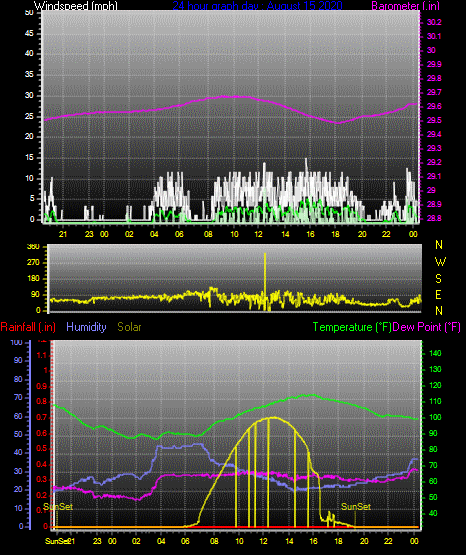Click '60' on the blue humidity axis
Screen dimensions: 466x555
point(18,416)
